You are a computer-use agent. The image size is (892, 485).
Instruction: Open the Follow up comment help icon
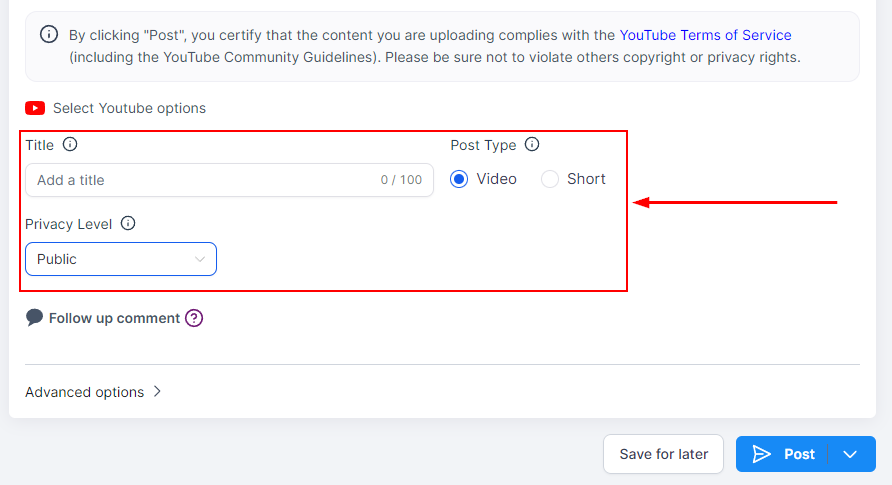point(194,318)
